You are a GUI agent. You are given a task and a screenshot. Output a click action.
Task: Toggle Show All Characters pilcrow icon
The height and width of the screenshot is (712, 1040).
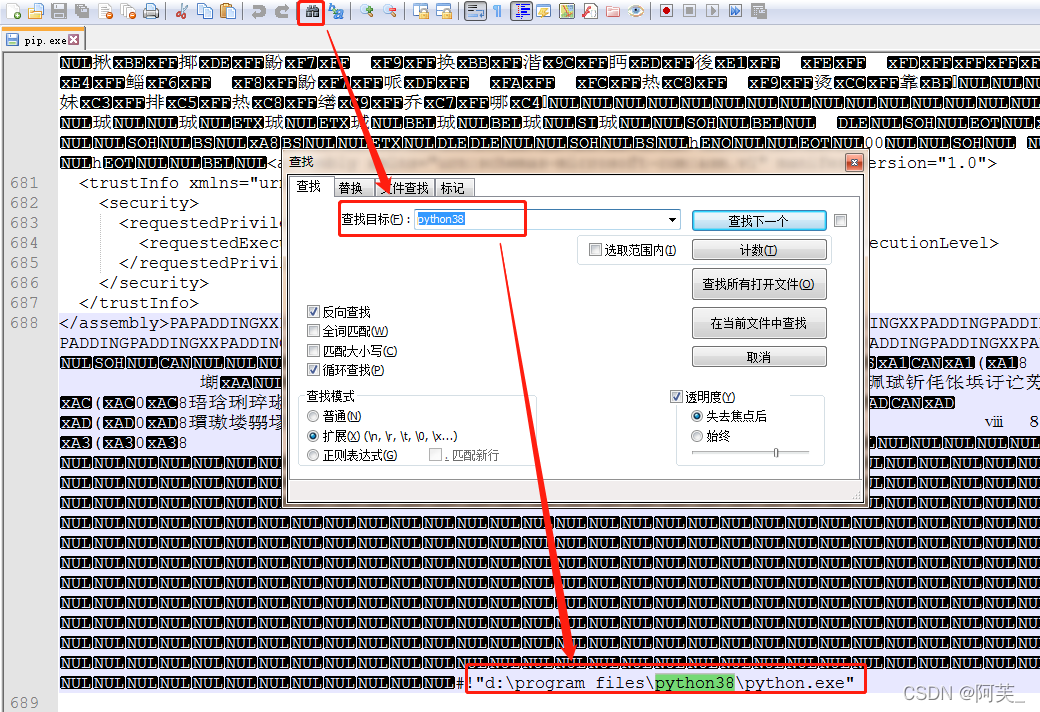(497, 11)
